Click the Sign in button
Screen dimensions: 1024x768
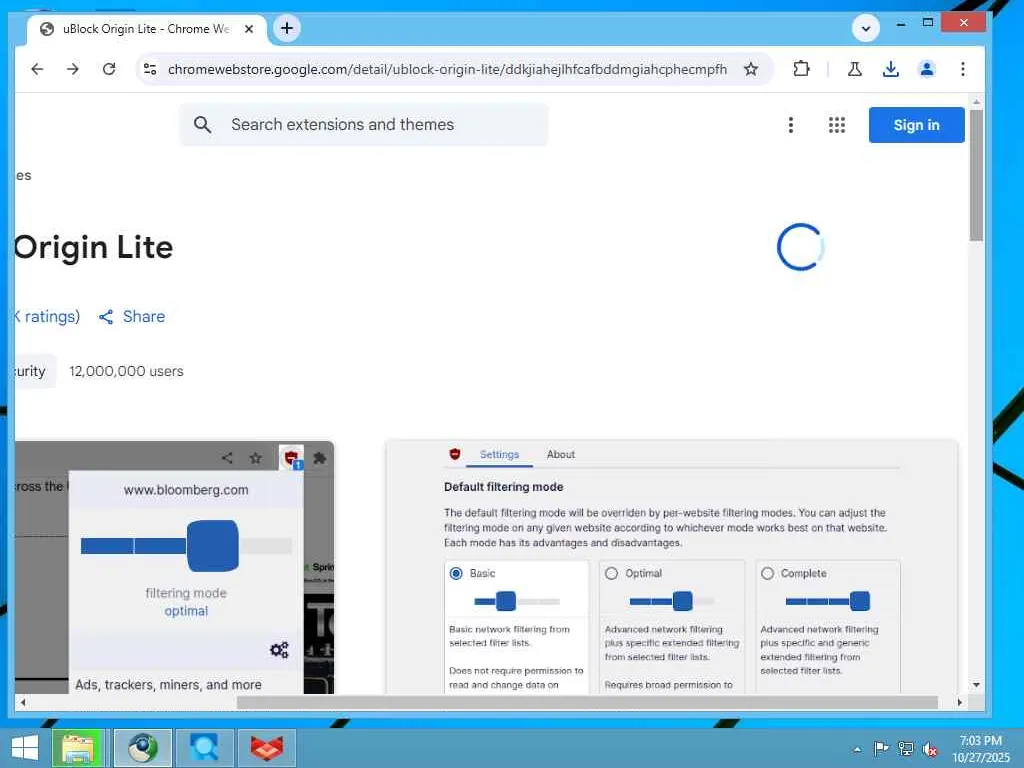coord(916,125)
